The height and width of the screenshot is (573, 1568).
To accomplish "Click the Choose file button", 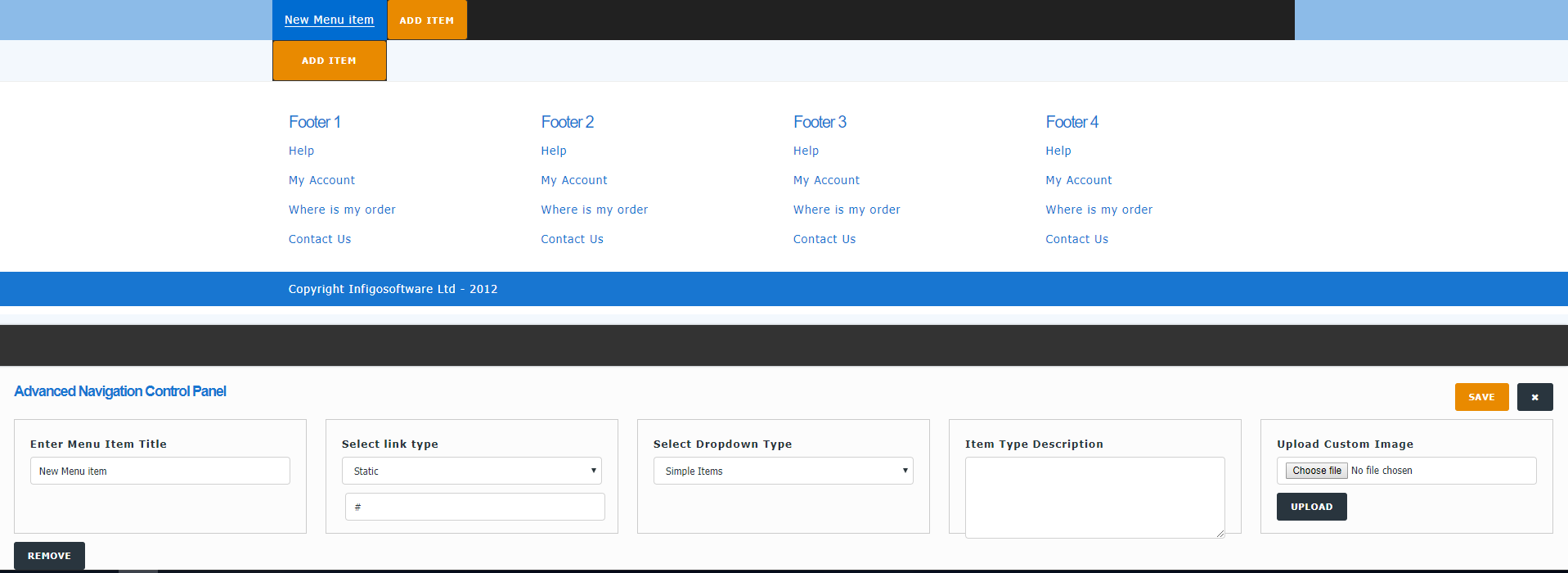I will 1316,471.
